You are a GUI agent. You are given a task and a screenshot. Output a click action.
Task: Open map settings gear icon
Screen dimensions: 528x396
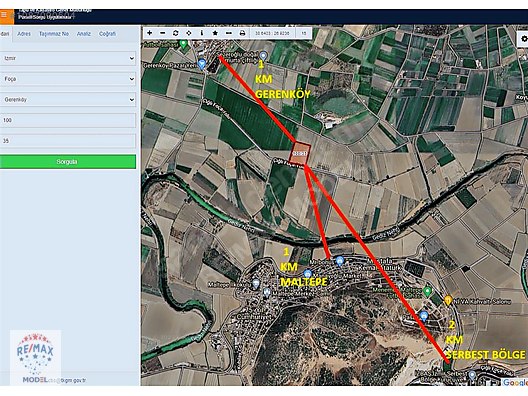click(x=524, y=39)
